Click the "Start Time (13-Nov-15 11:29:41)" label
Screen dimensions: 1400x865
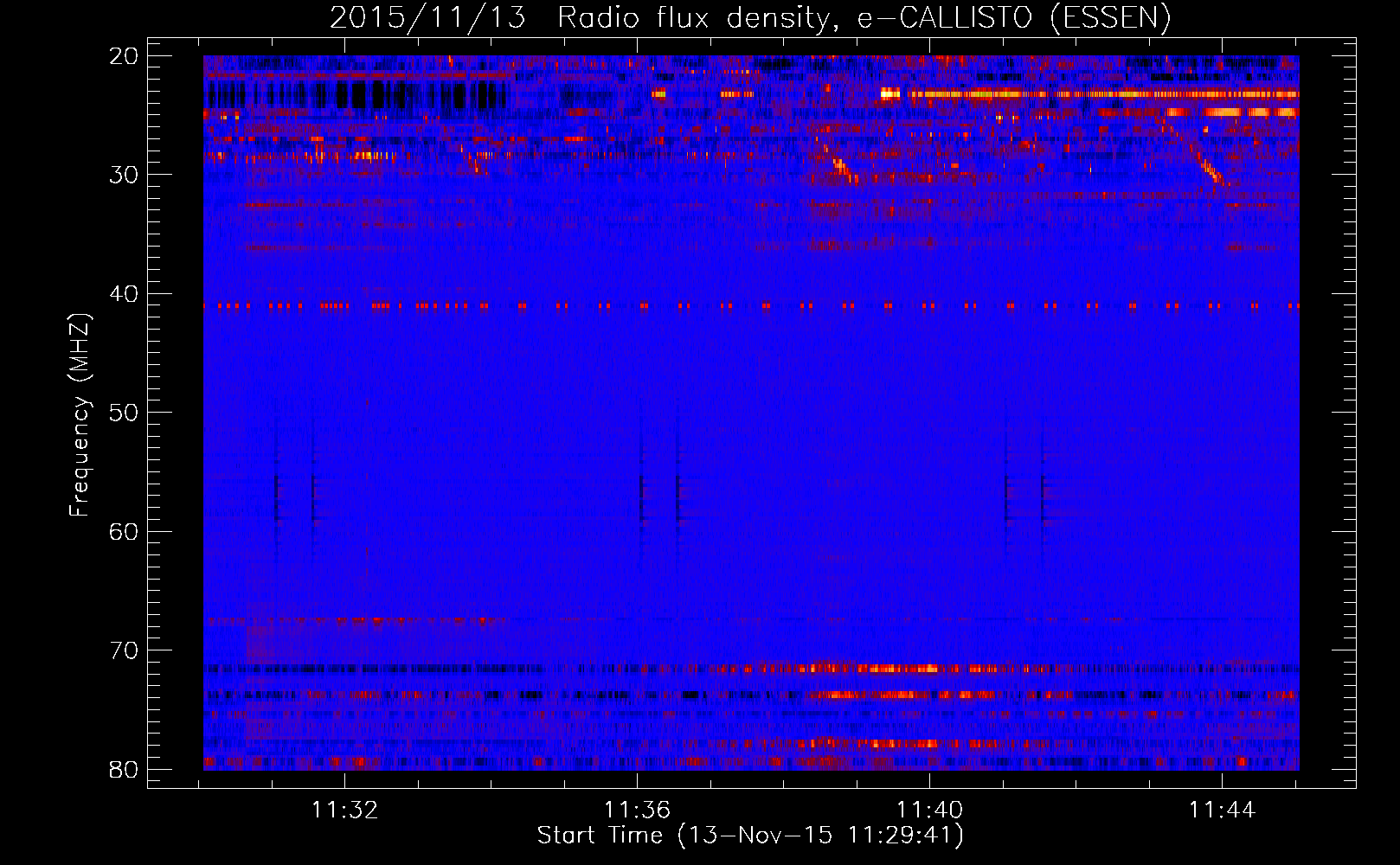(x=750, y=836)
